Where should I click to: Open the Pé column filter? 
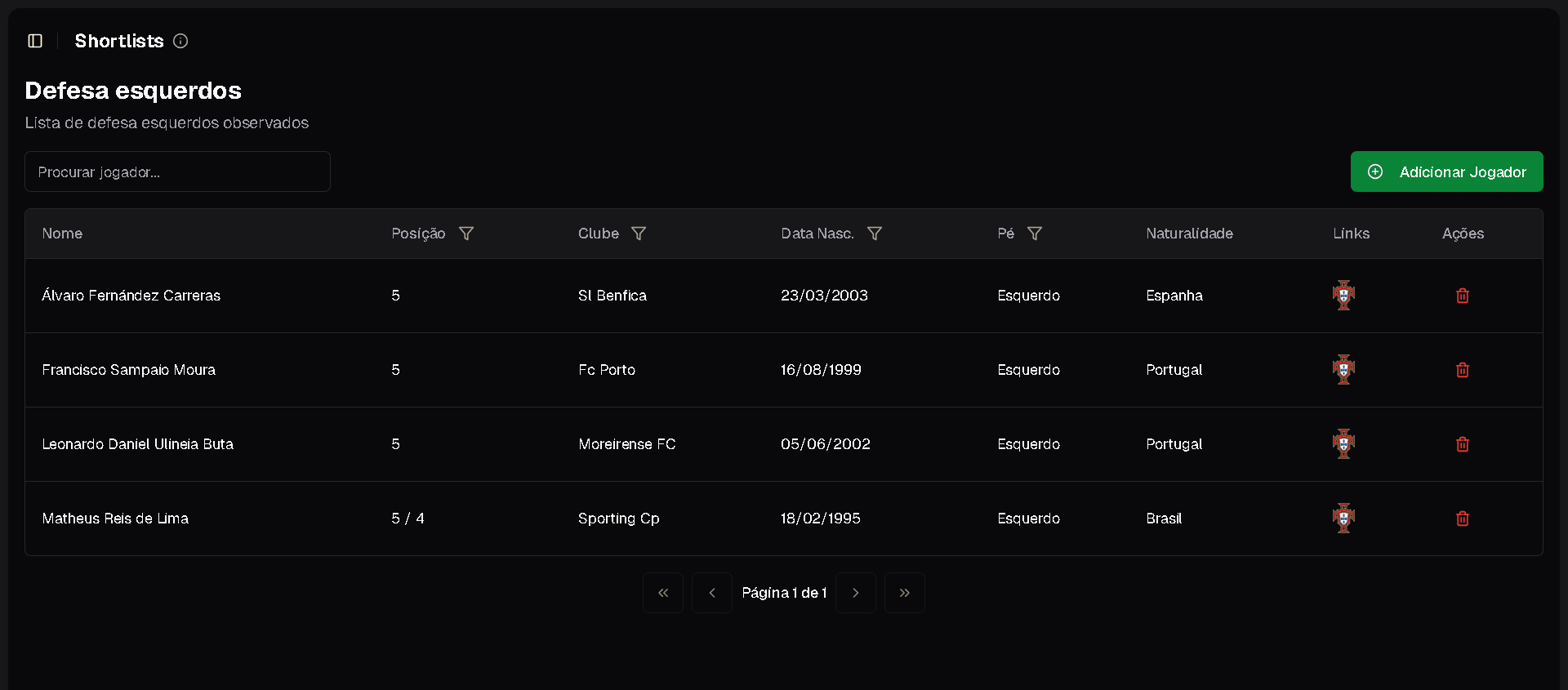(x=1034, y=234)
